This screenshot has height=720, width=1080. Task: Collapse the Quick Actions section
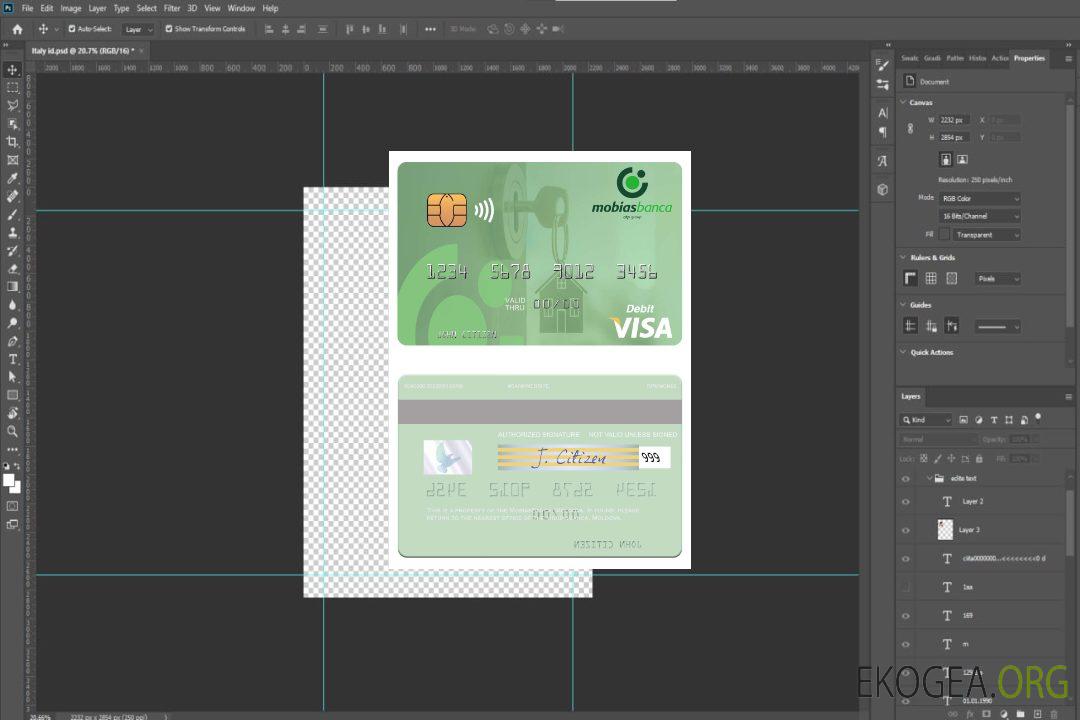[x=904, y=352]
